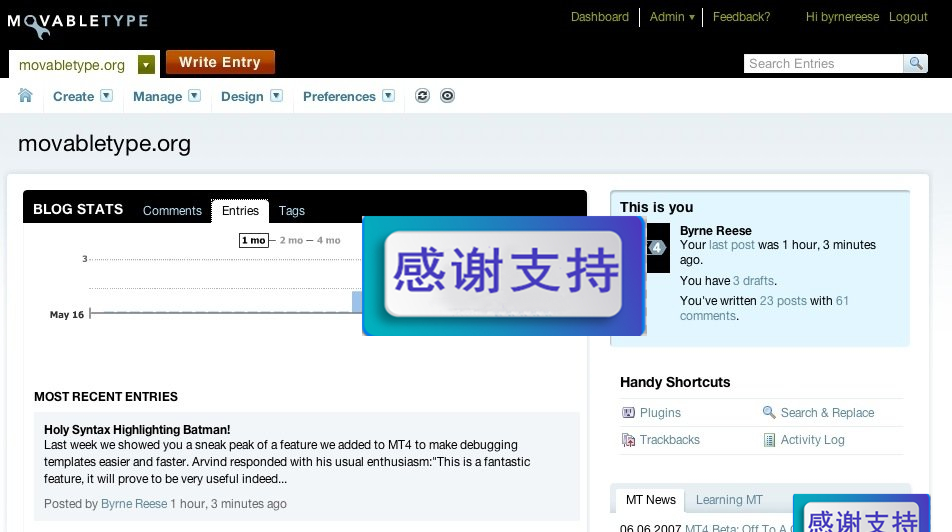Image resolution: width=952 pixels, height=532 pixels.
Task: Click the blue bar in entries chart
Action: 357,302
